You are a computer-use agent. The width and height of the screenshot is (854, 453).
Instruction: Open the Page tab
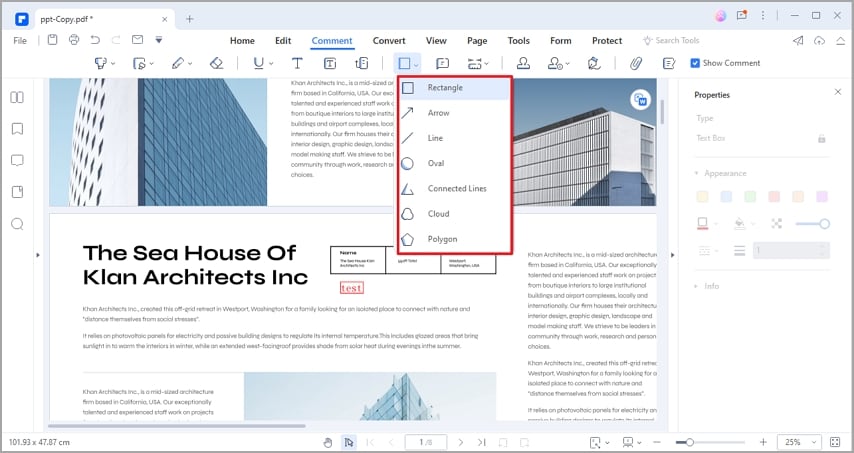[477, 40]
